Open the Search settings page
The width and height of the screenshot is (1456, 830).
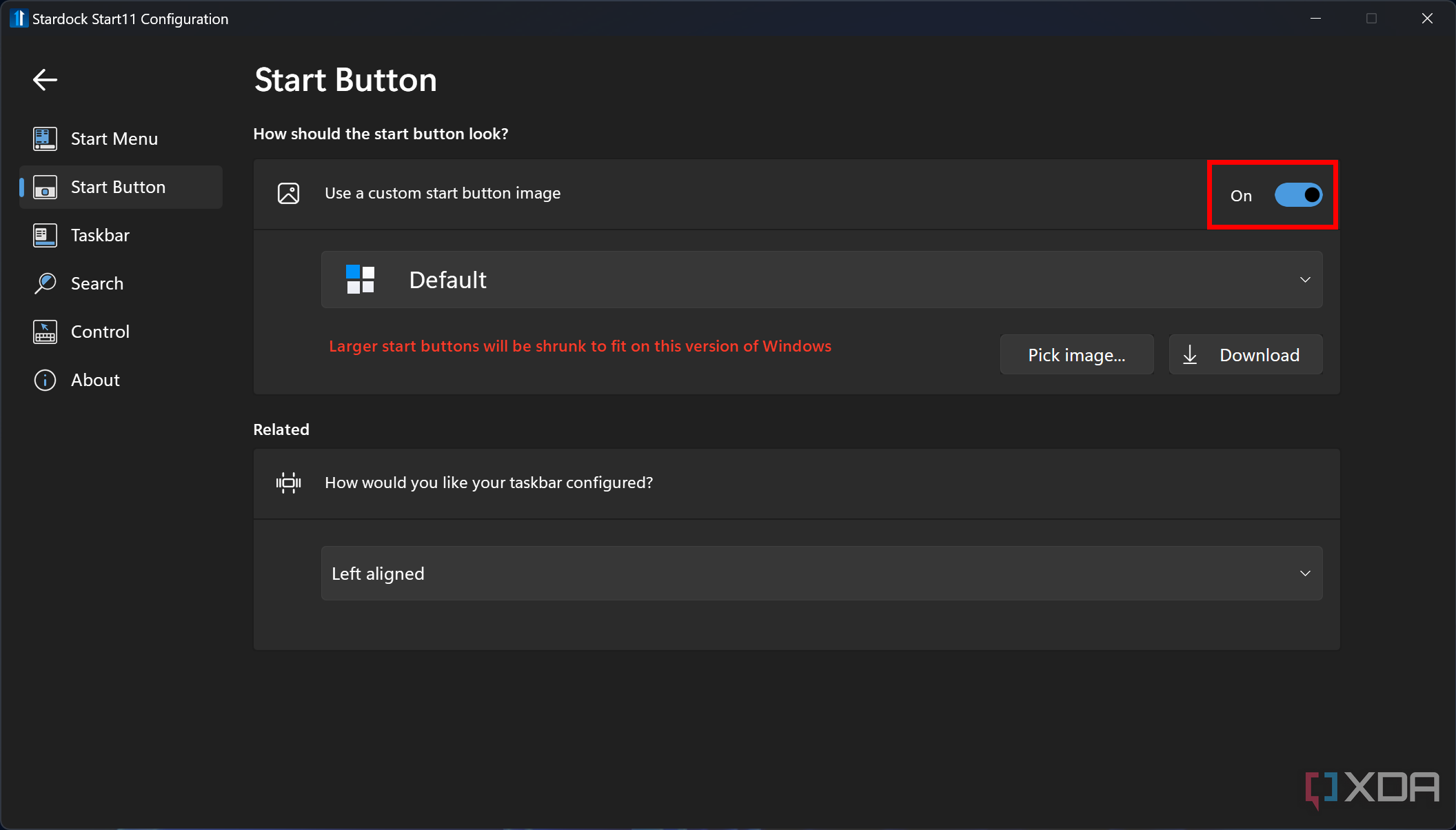[121, 283]
